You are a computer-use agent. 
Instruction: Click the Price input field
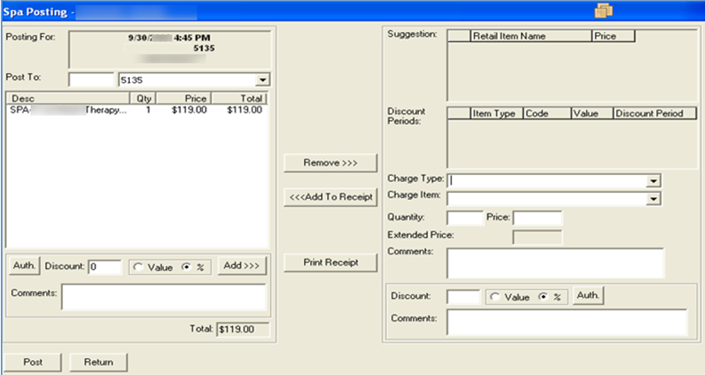(x=537, y=218)
